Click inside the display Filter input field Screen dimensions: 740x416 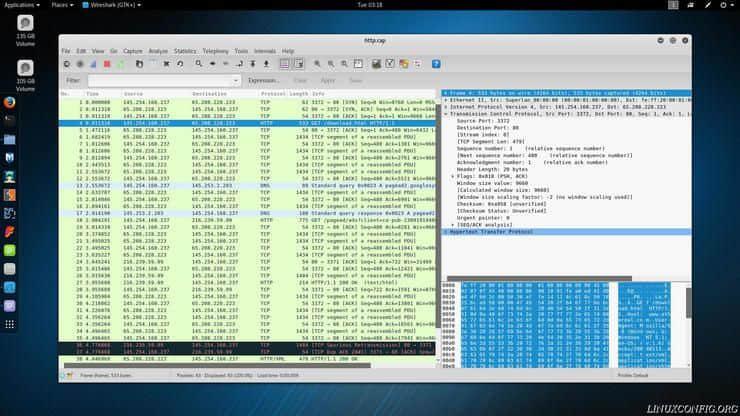point(160,80)
